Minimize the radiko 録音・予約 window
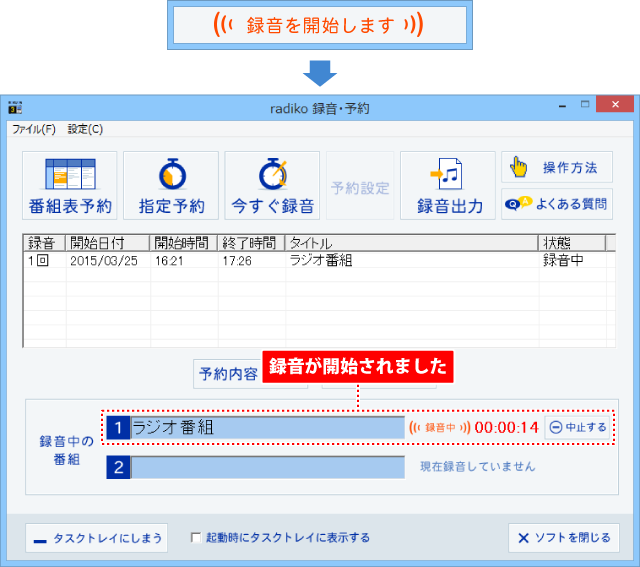 (x=562, y=106)
